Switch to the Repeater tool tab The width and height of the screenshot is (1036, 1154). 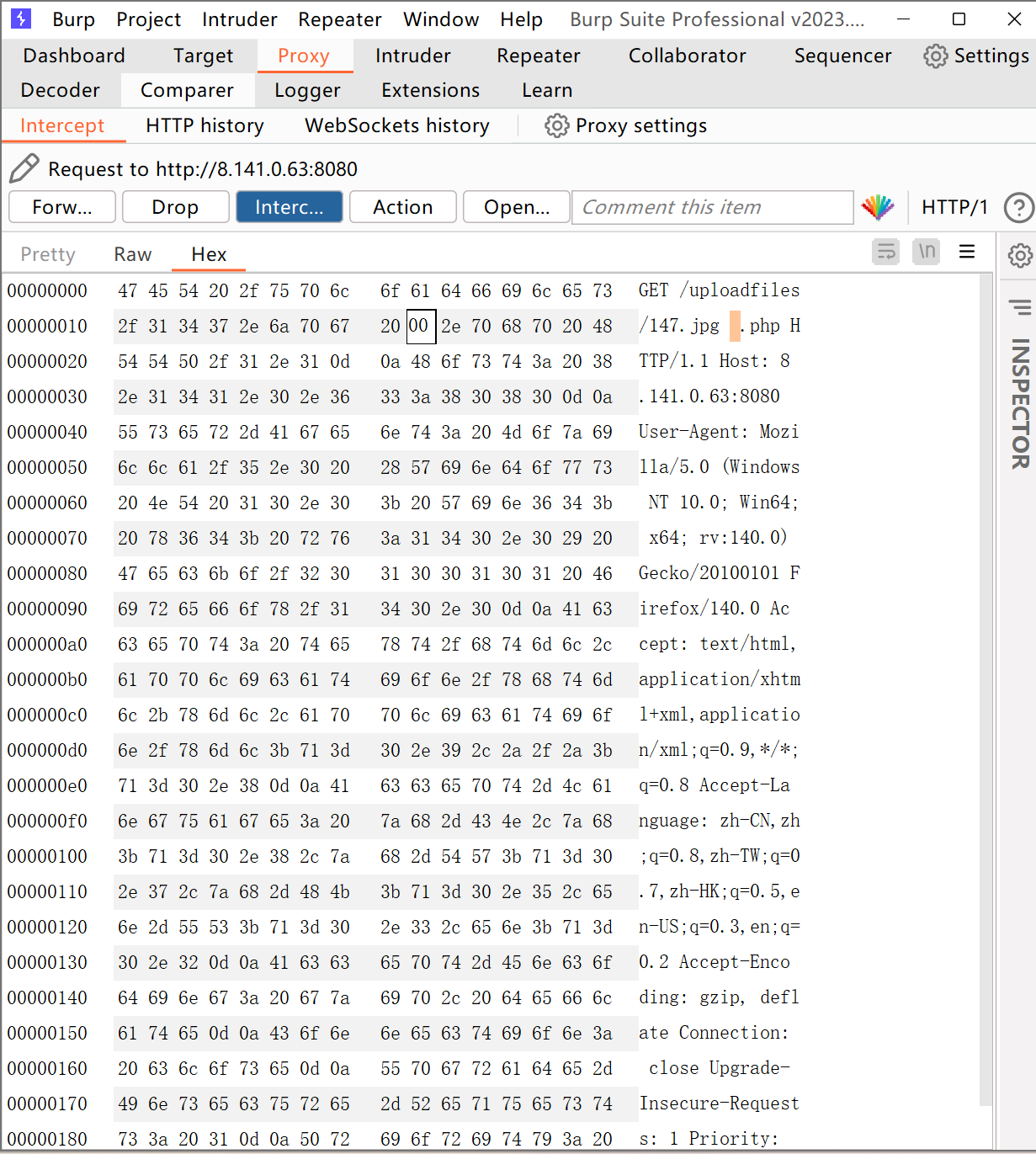(539, 56)
